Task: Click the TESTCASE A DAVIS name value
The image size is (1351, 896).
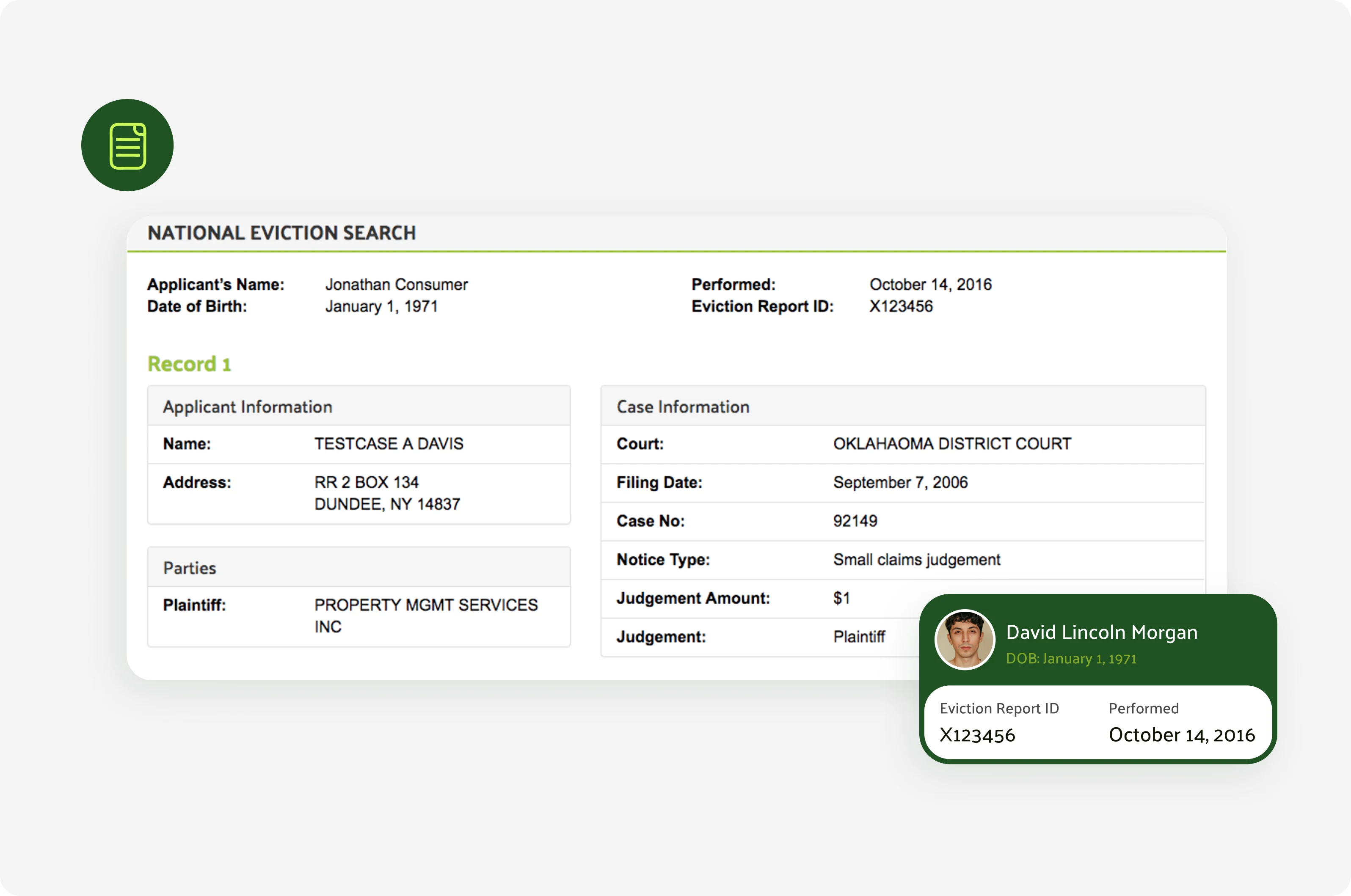Action: point(389,444)
